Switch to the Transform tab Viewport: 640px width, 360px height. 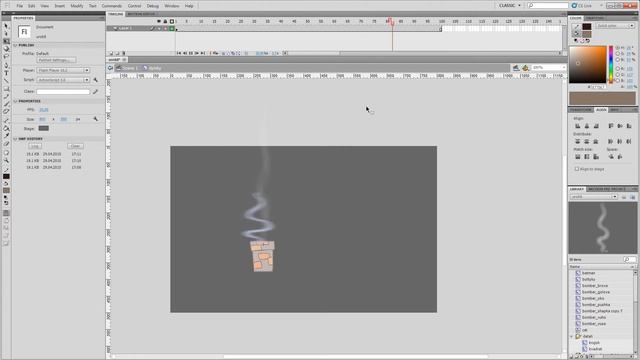click(581, 110)
